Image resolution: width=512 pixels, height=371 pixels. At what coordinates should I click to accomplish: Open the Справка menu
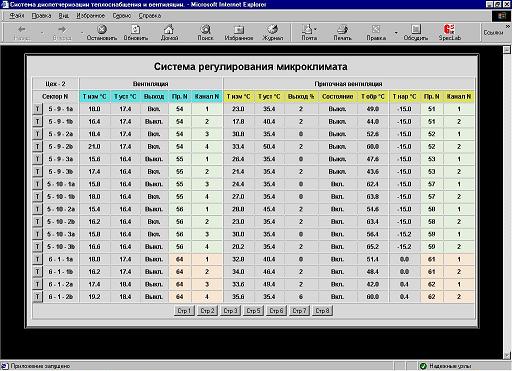click(150, 16)
